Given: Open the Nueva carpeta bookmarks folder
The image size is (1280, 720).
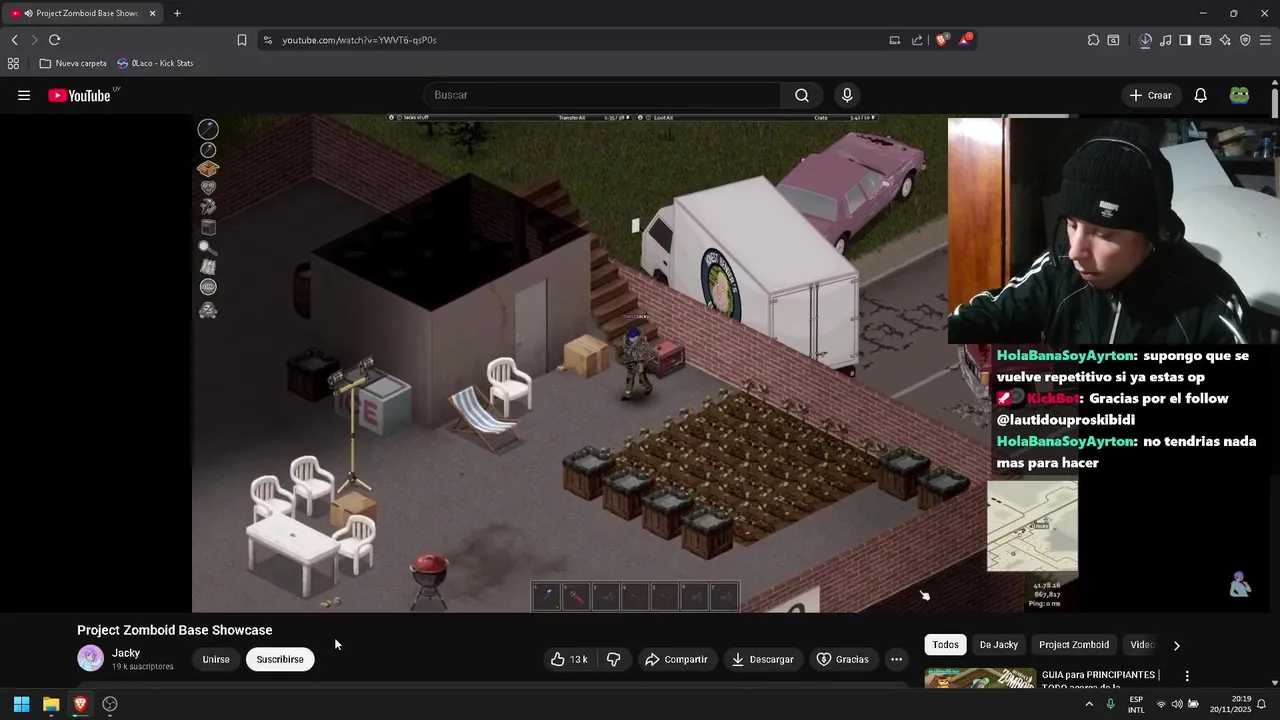Looking at the screenshot, I should click(x=73, y=63).
